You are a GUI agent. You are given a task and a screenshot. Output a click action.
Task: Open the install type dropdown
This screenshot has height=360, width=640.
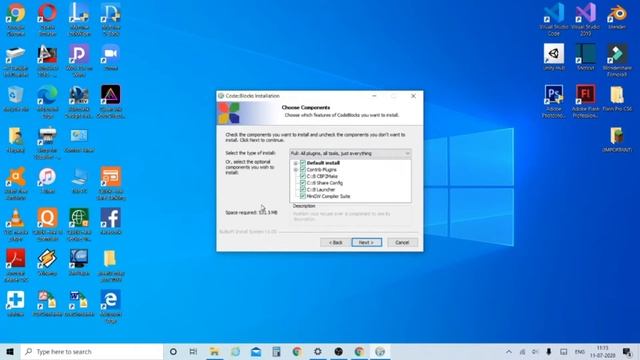click(350, 153)
